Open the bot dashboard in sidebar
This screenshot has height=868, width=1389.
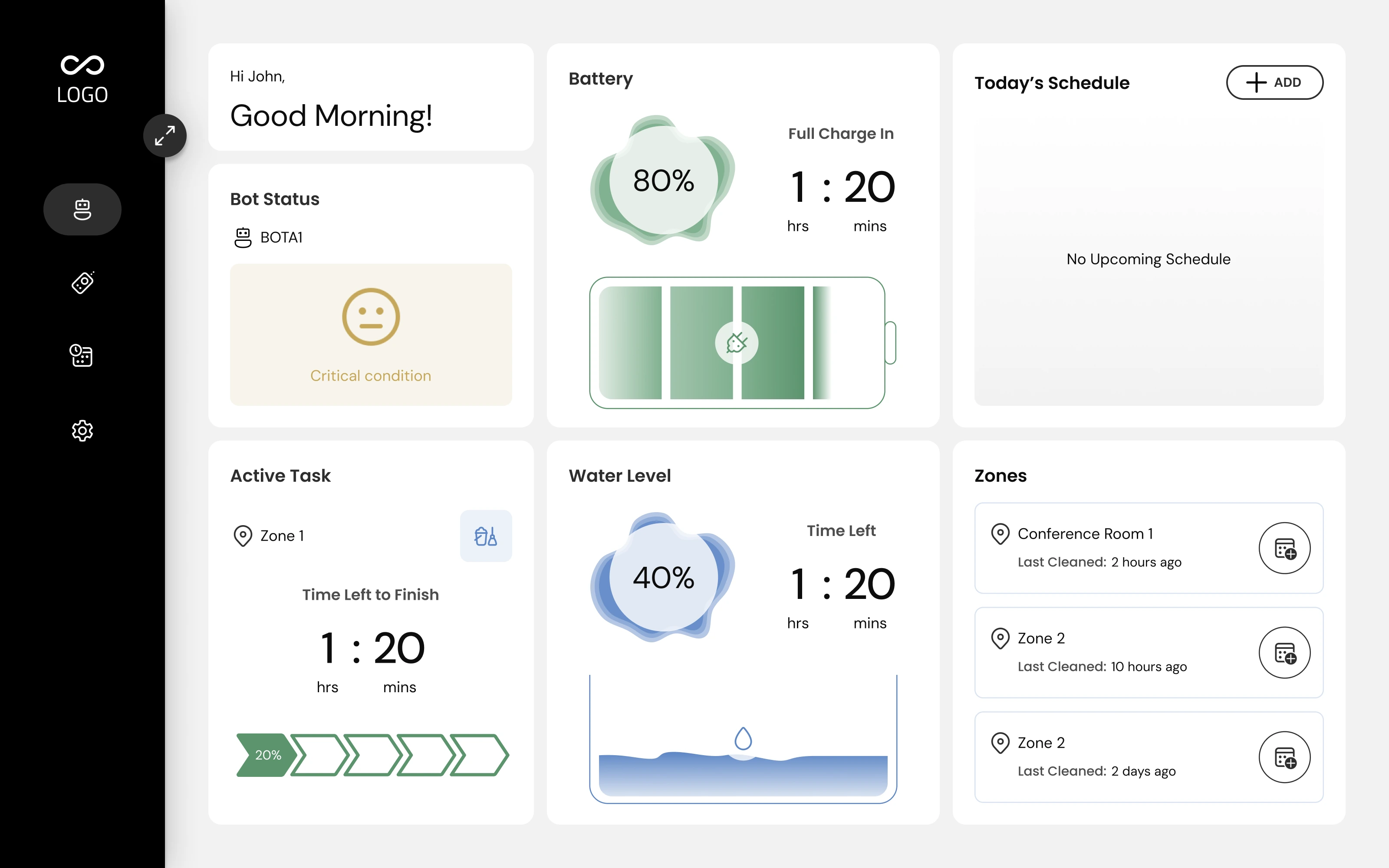tap(82, 210)
